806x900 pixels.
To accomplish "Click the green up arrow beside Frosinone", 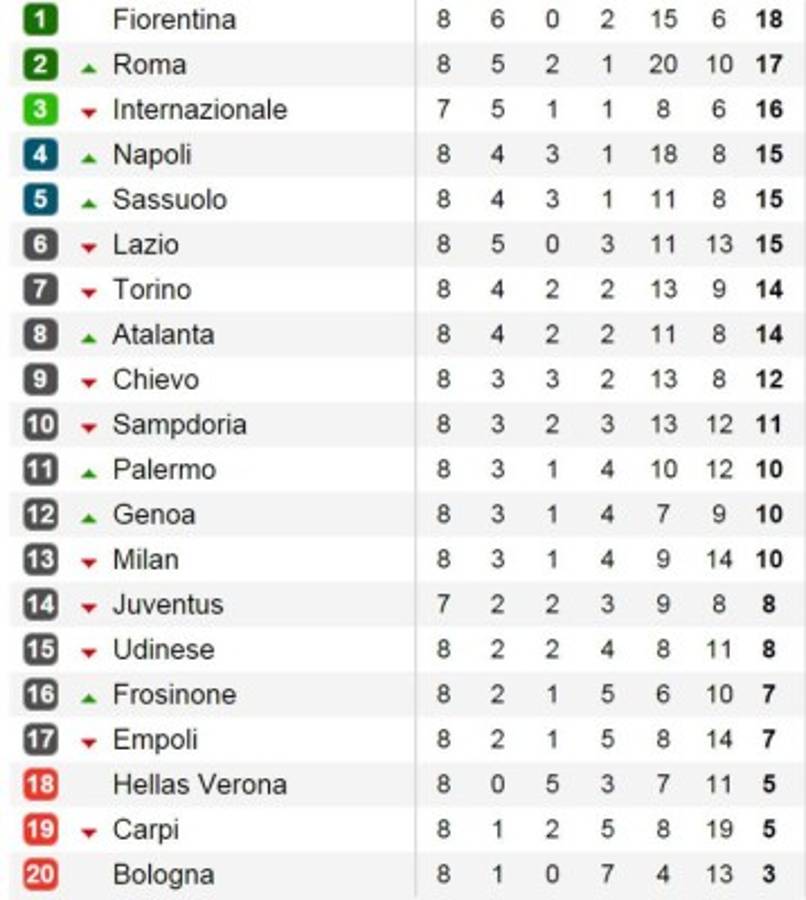I will [89, 697].
